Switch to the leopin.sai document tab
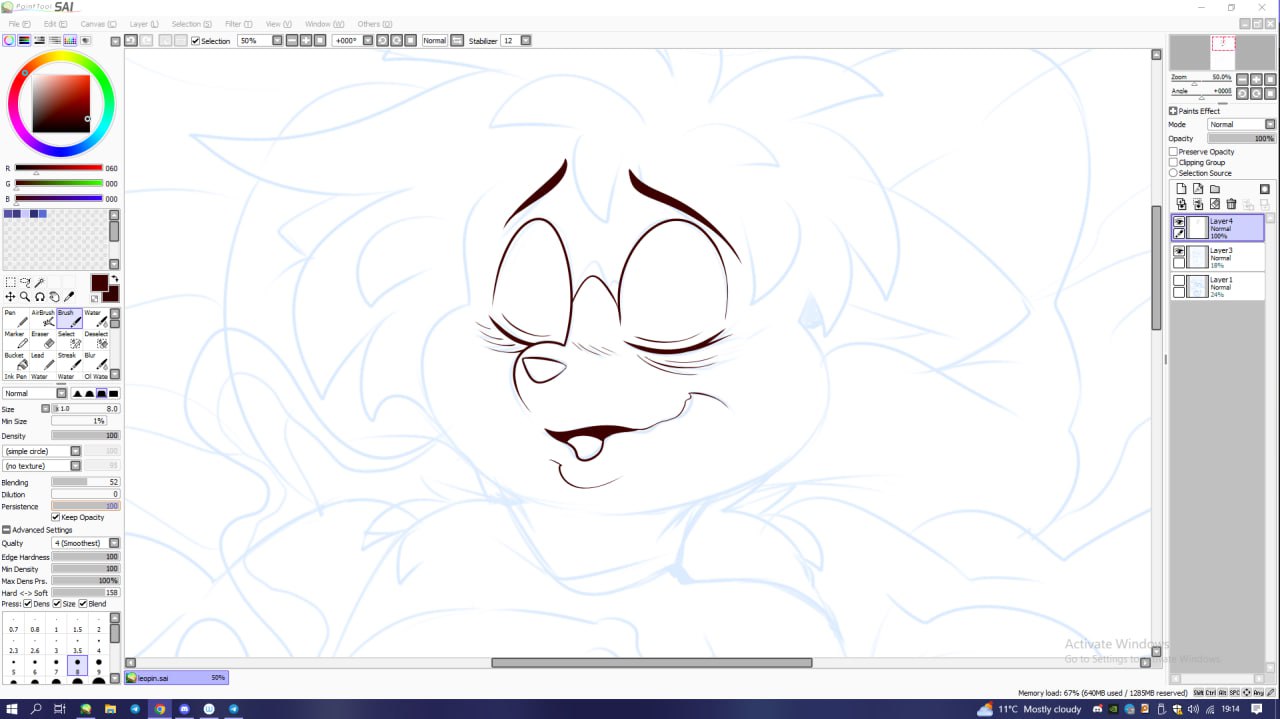 tap(176, 678)
